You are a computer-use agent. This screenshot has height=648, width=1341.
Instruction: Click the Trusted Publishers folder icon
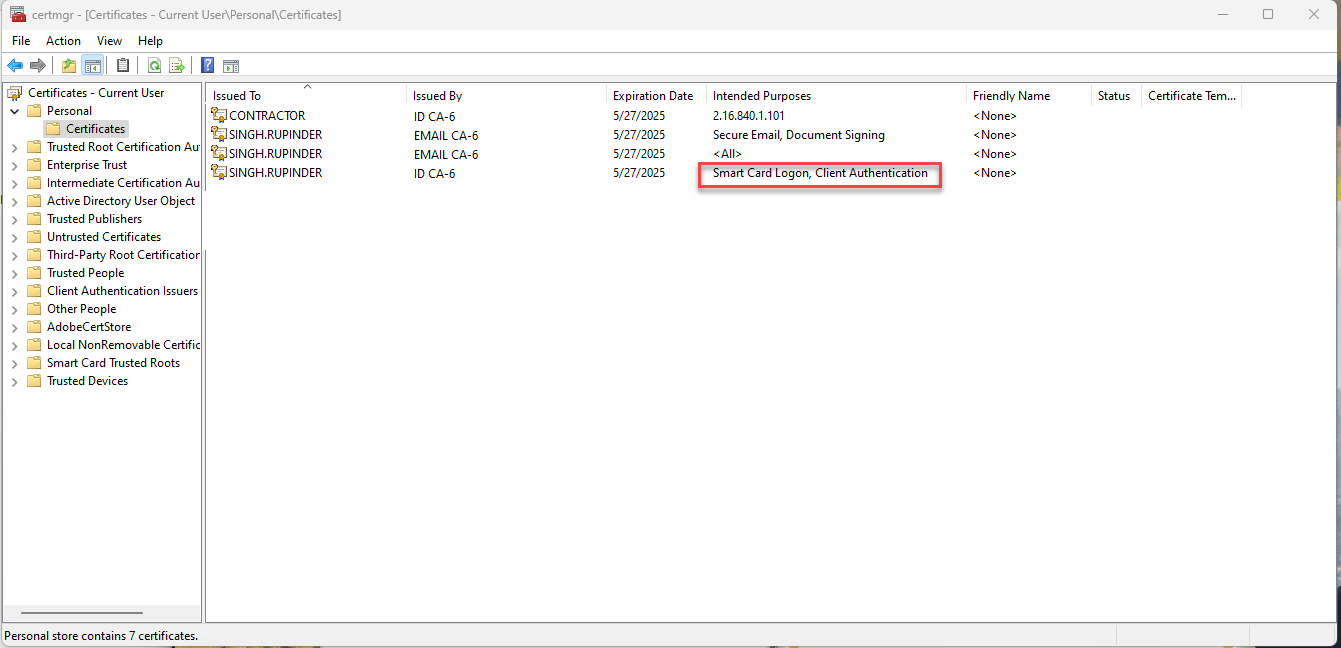(x=35, y=219)
